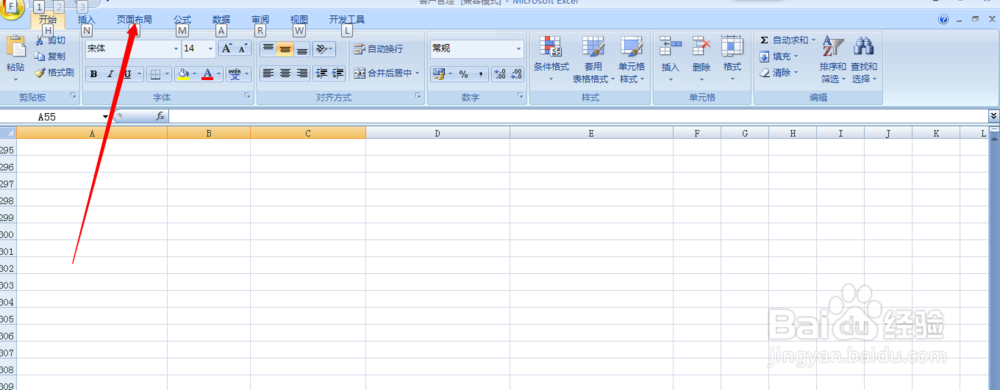Open the Merge and Center dropdown arrow
Image resolution: width=1000 pixels, height=390 pixels.
[x=418, y=73]
